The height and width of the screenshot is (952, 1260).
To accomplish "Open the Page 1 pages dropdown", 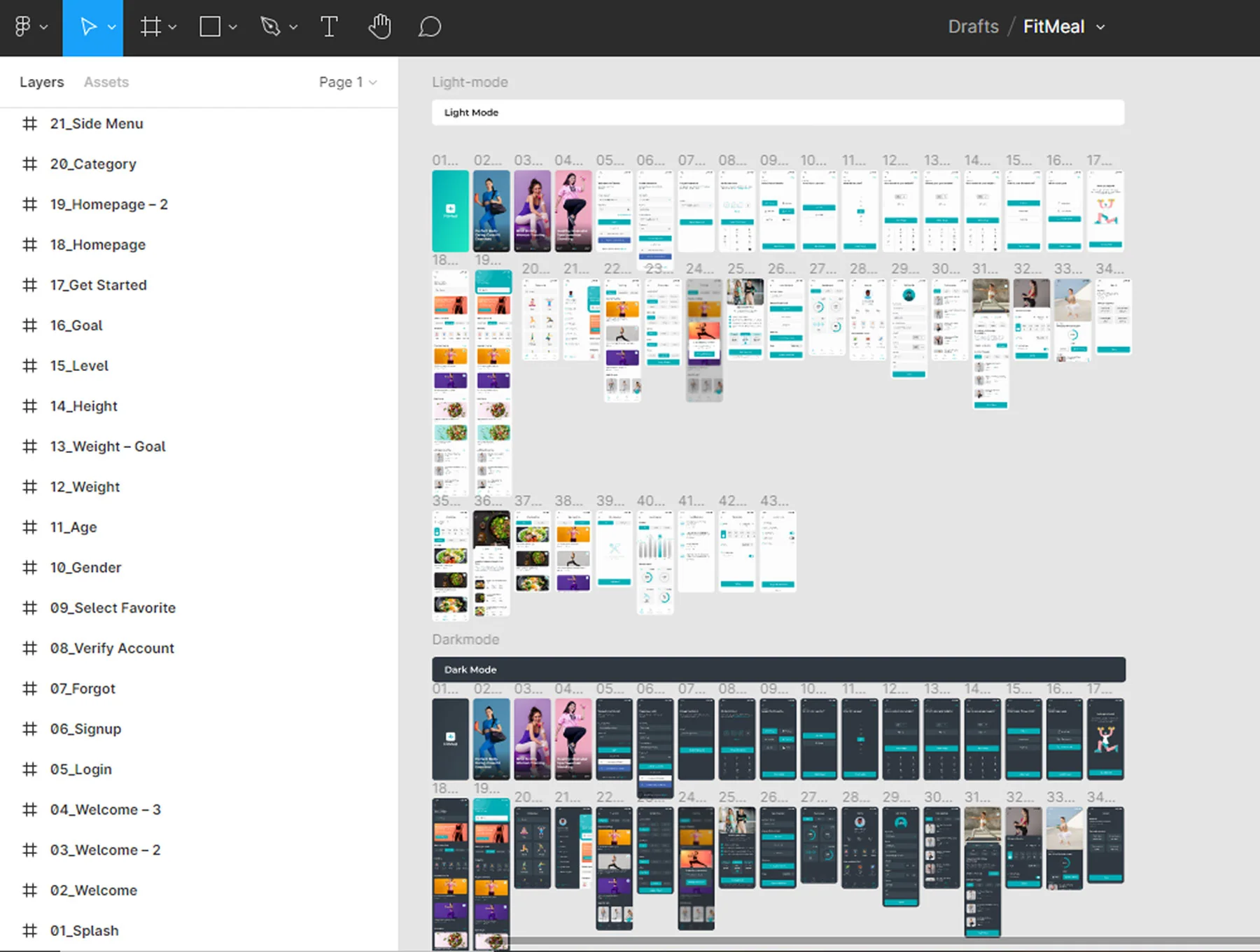I will pos(348,82).
